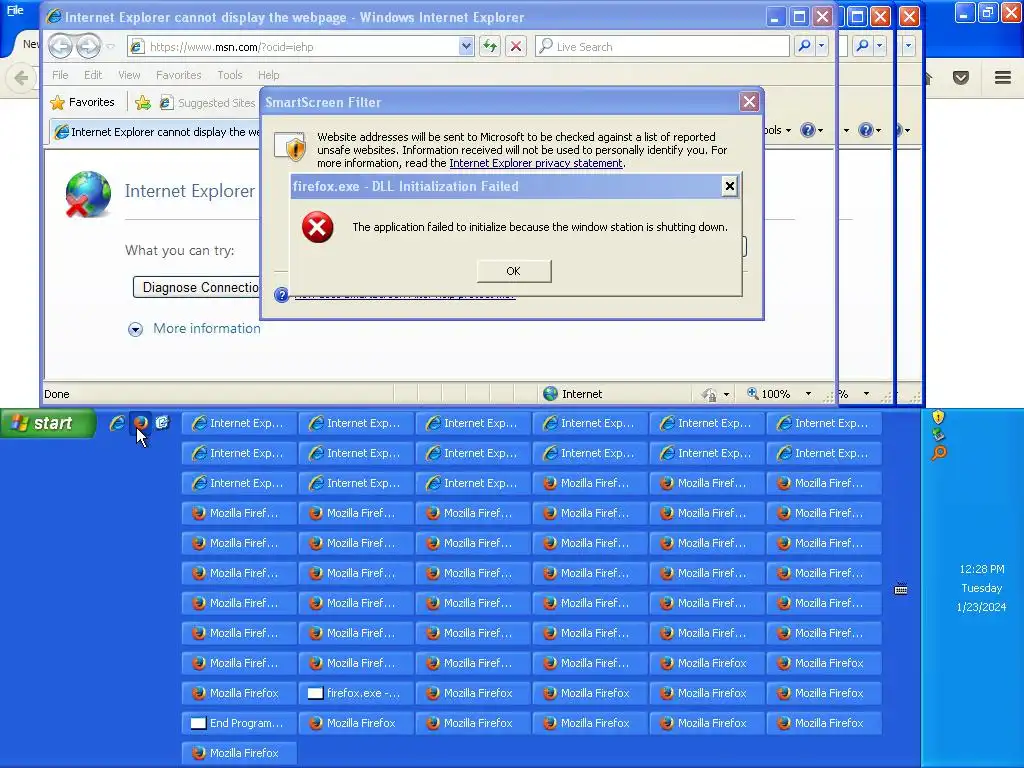Open the File menu of the background Firefox window
The image size is (1024, 768).
point(15,10)
